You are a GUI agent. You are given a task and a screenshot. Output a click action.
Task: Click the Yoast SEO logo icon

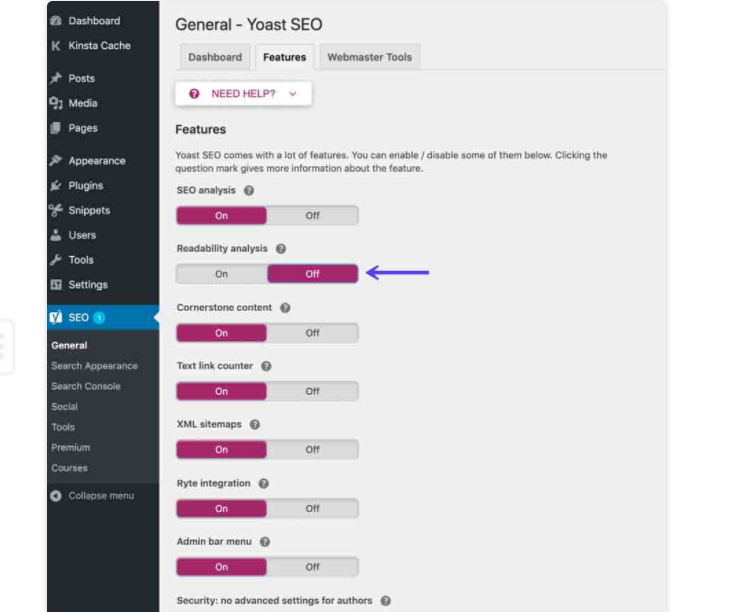56,317
